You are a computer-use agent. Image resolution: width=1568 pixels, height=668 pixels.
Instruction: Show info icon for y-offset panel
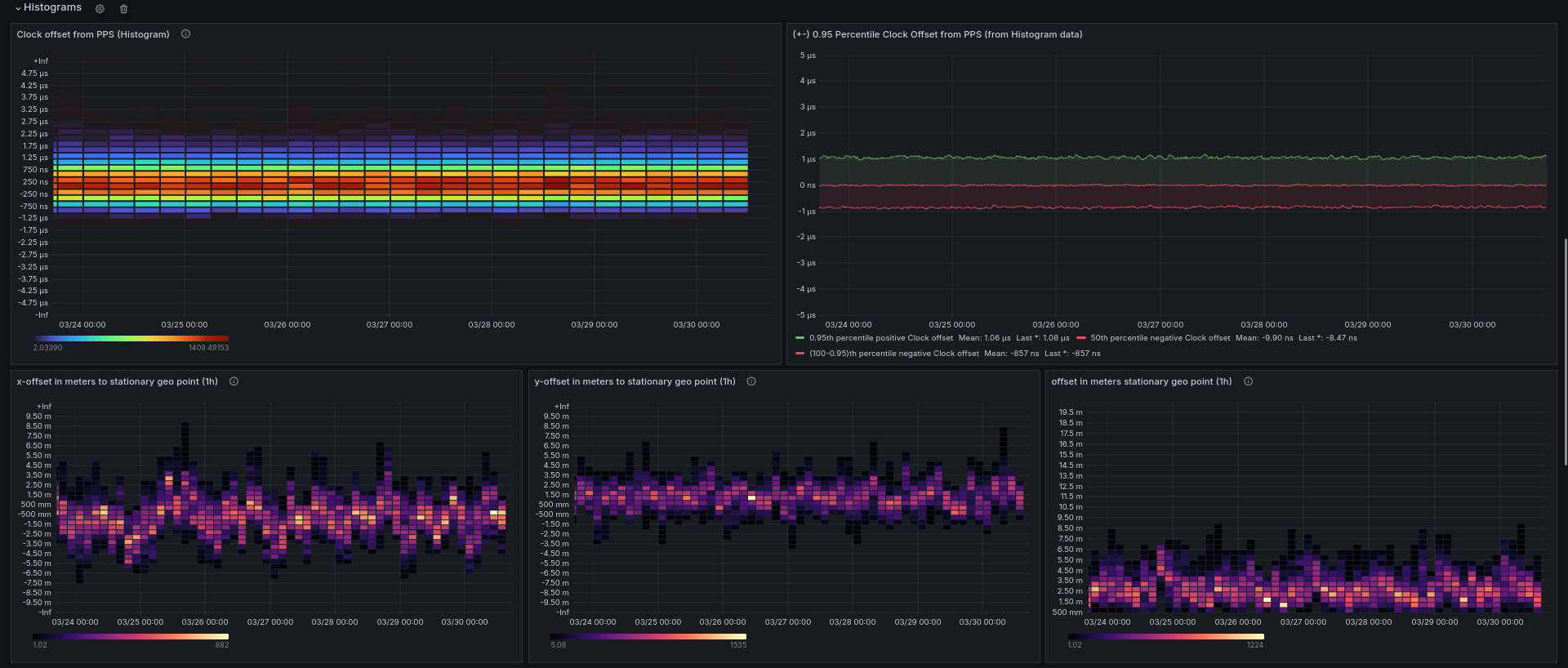[751, 381]
